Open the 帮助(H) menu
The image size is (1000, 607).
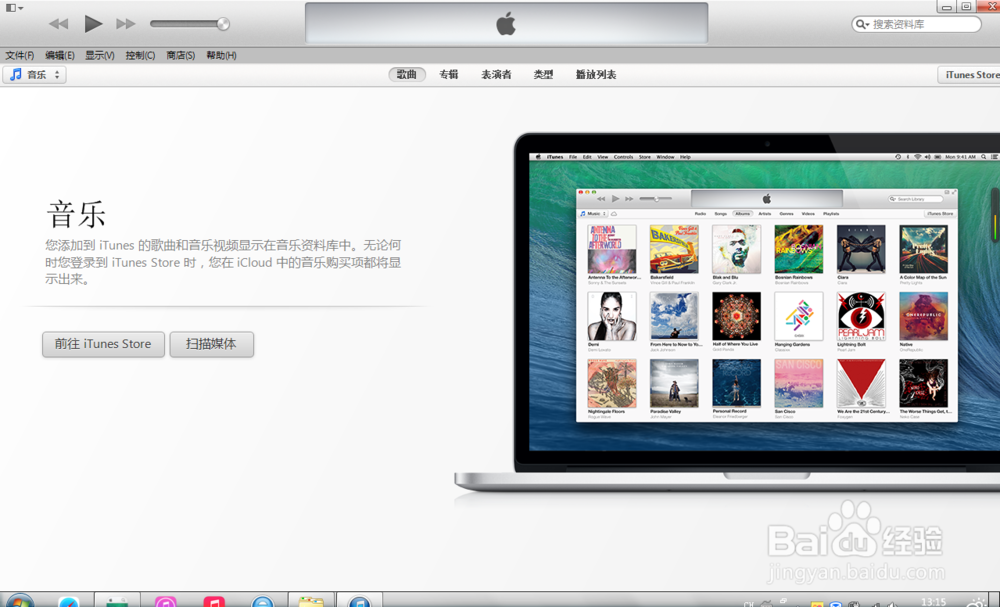point(221,55)
